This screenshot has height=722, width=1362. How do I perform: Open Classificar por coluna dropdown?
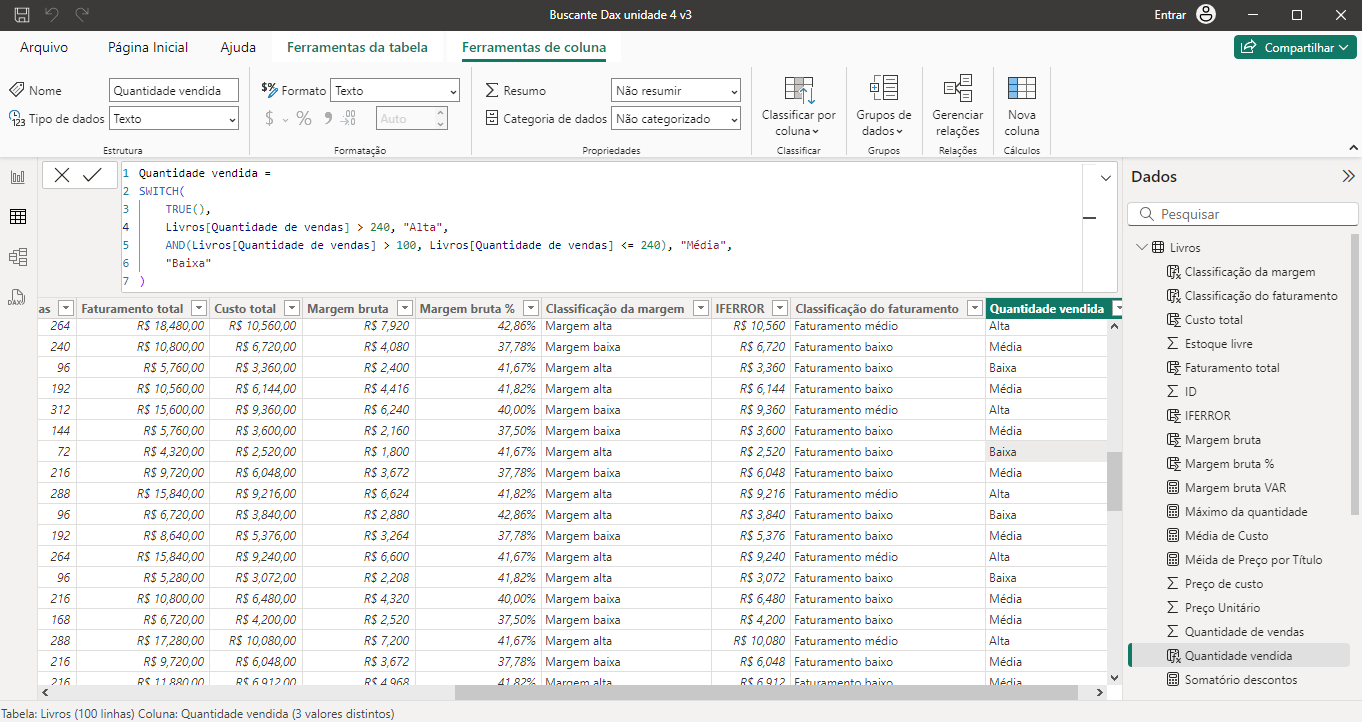click(x=799, y=105)
